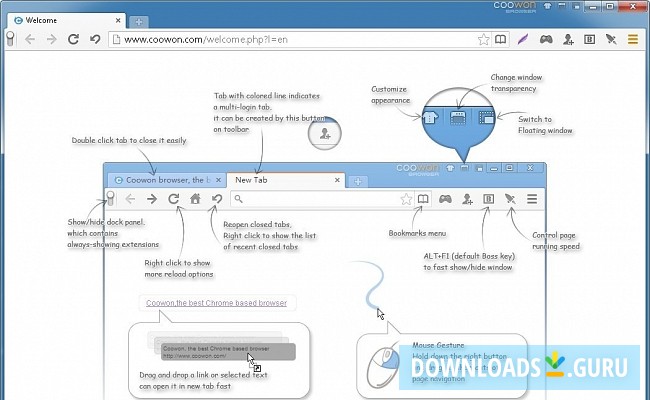Click the text 'Double click tab to close it easily'
This screenshot has height=400, width=650.
coord(129,141)
